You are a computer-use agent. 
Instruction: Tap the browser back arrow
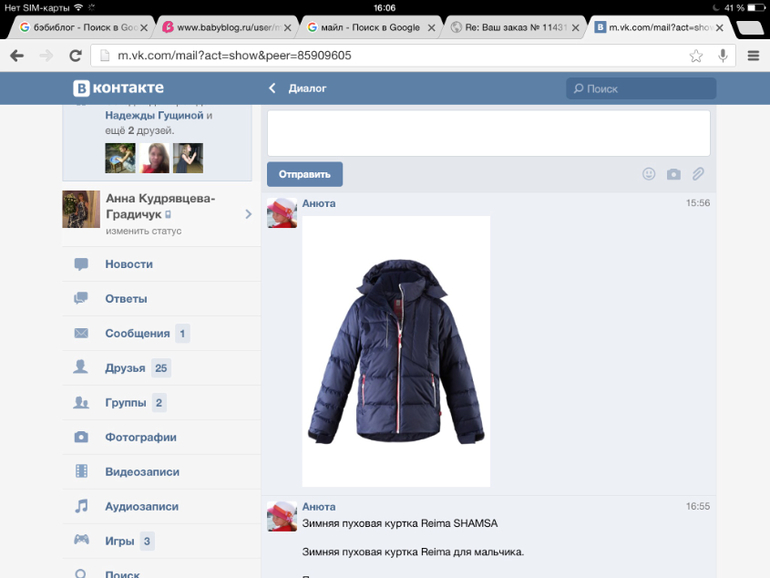[x=17, y=56]
